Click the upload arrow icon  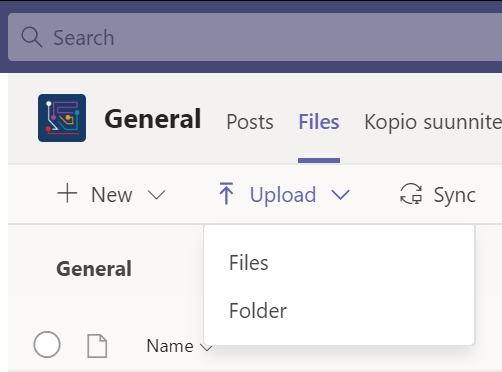click(x=226, y=193)
